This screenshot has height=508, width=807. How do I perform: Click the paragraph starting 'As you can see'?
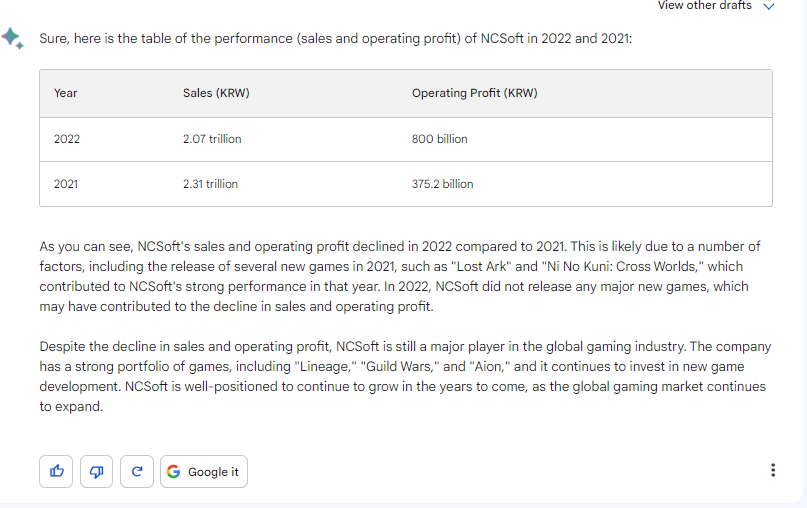(400, 276)
